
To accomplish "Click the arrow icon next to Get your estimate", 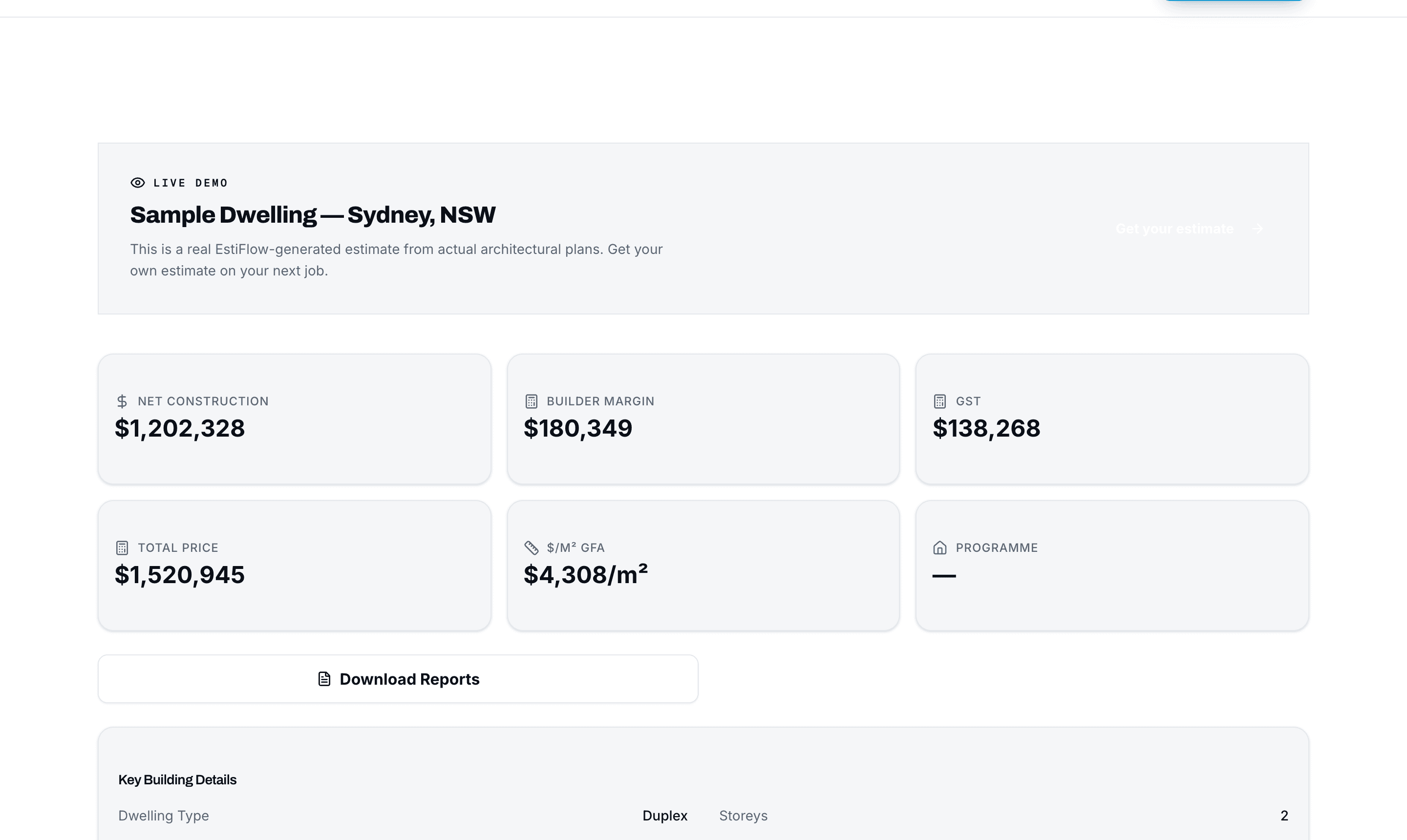I will [1258, 229].
